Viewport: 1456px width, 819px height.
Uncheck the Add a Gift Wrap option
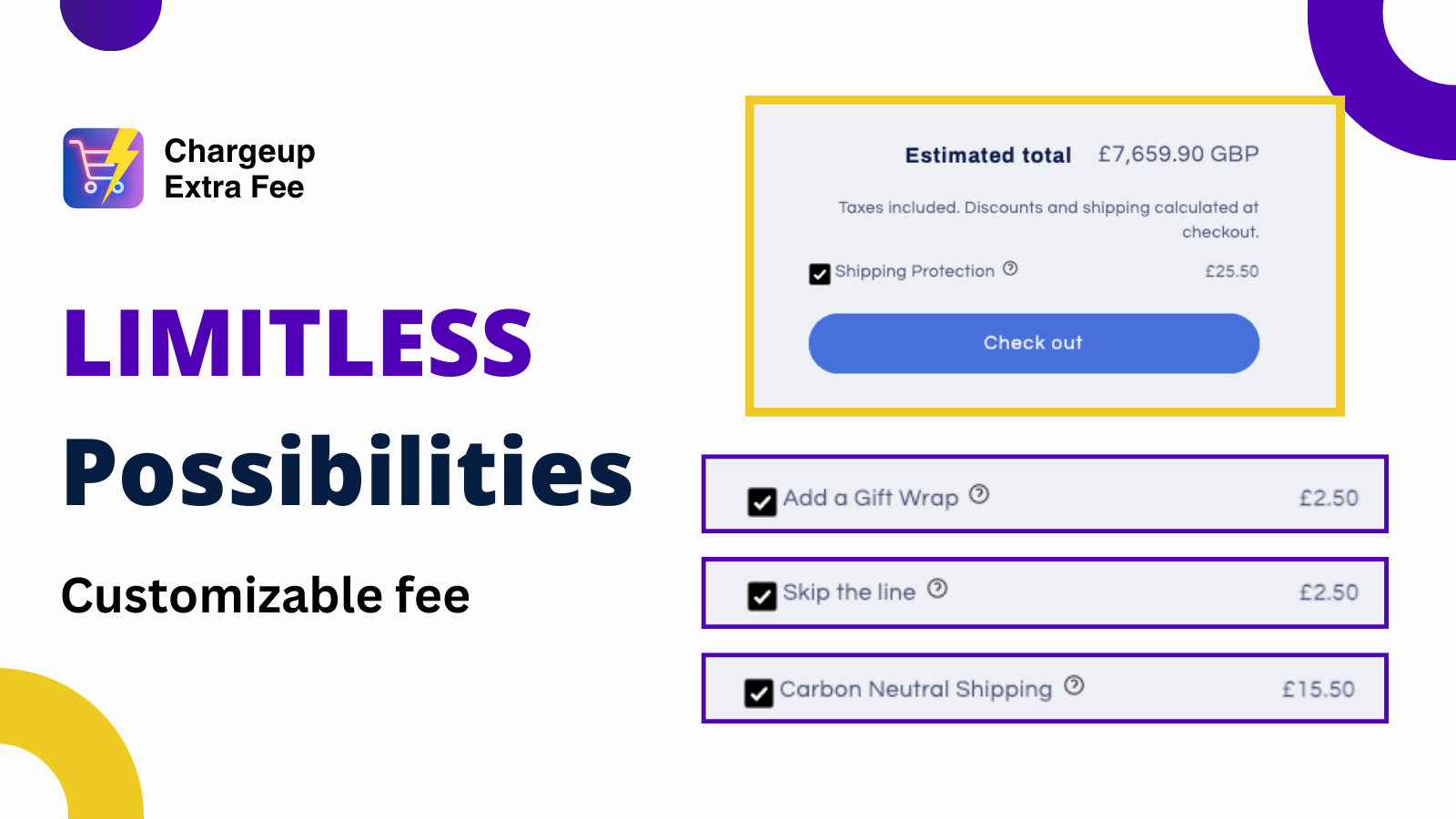click(x=761, y=499)
